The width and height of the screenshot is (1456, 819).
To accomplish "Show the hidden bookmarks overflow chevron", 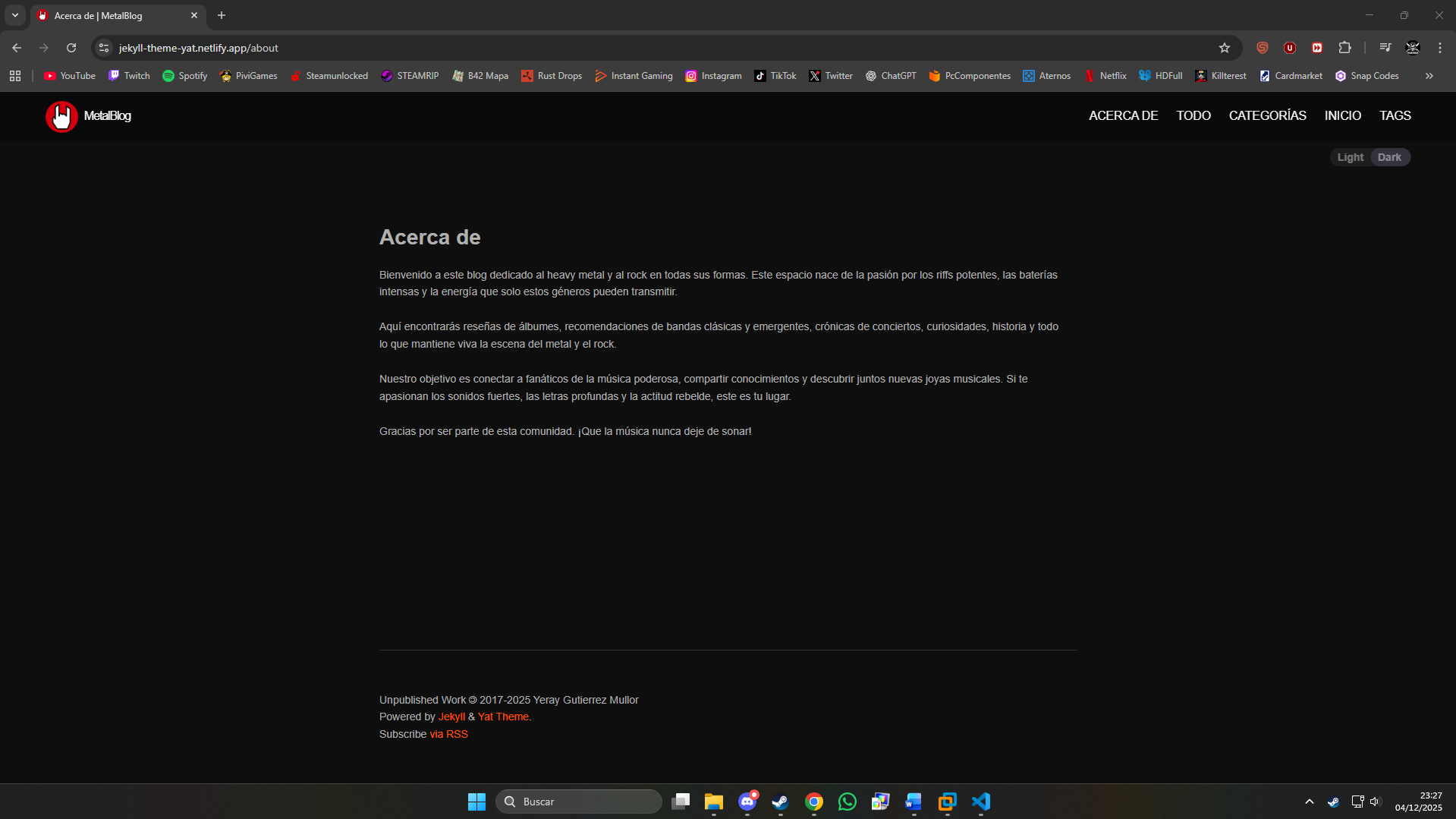I will pos(1429,76).
